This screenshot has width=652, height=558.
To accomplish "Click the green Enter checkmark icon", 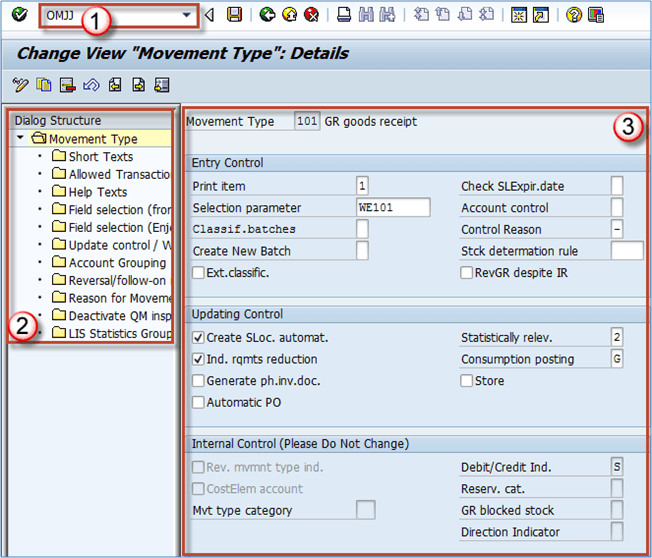I will (x=18, y=15).
